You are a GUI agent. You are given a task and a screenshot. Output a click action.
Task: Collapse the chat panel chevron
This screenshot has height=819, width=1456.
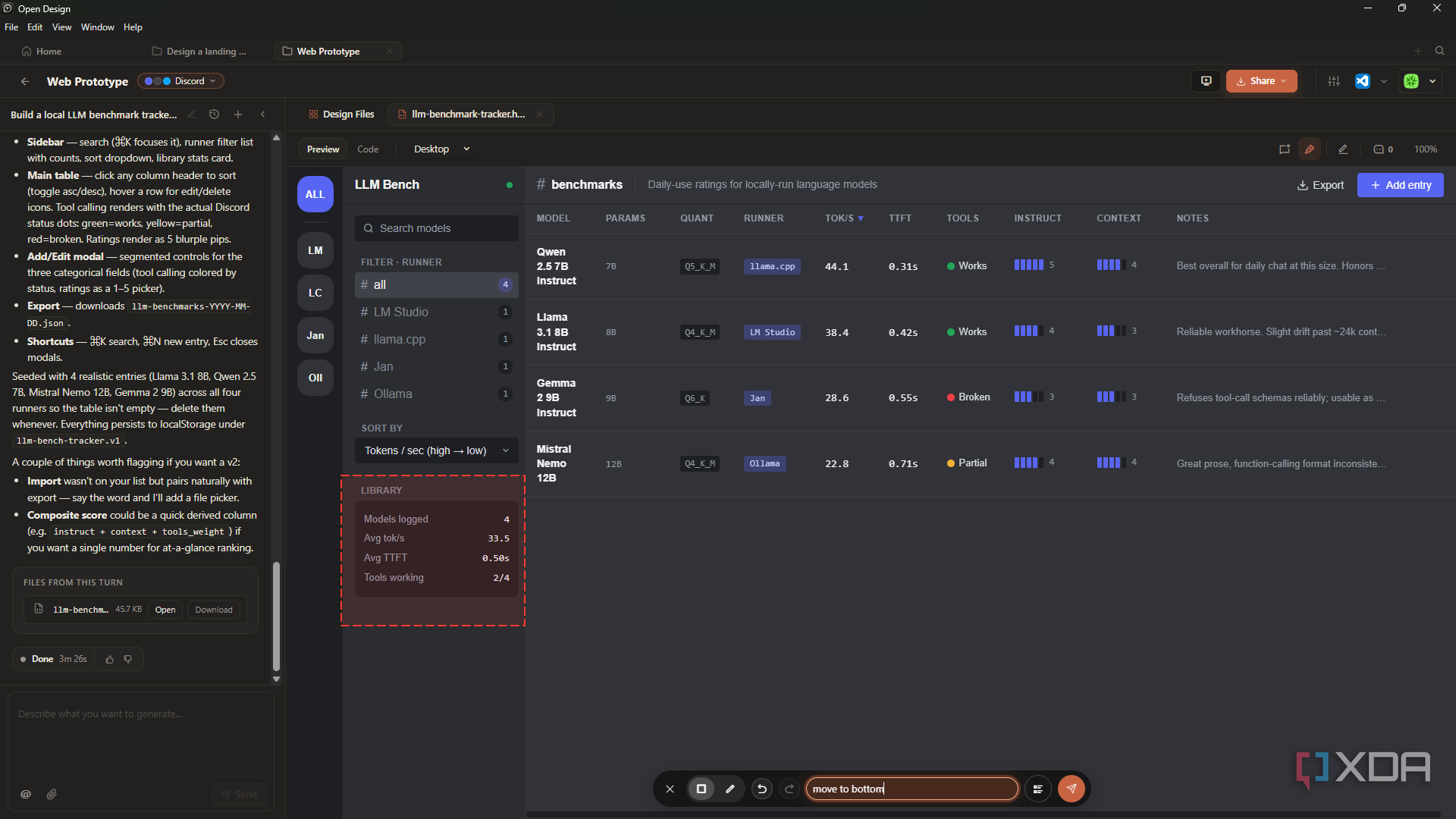pos(263,115)
